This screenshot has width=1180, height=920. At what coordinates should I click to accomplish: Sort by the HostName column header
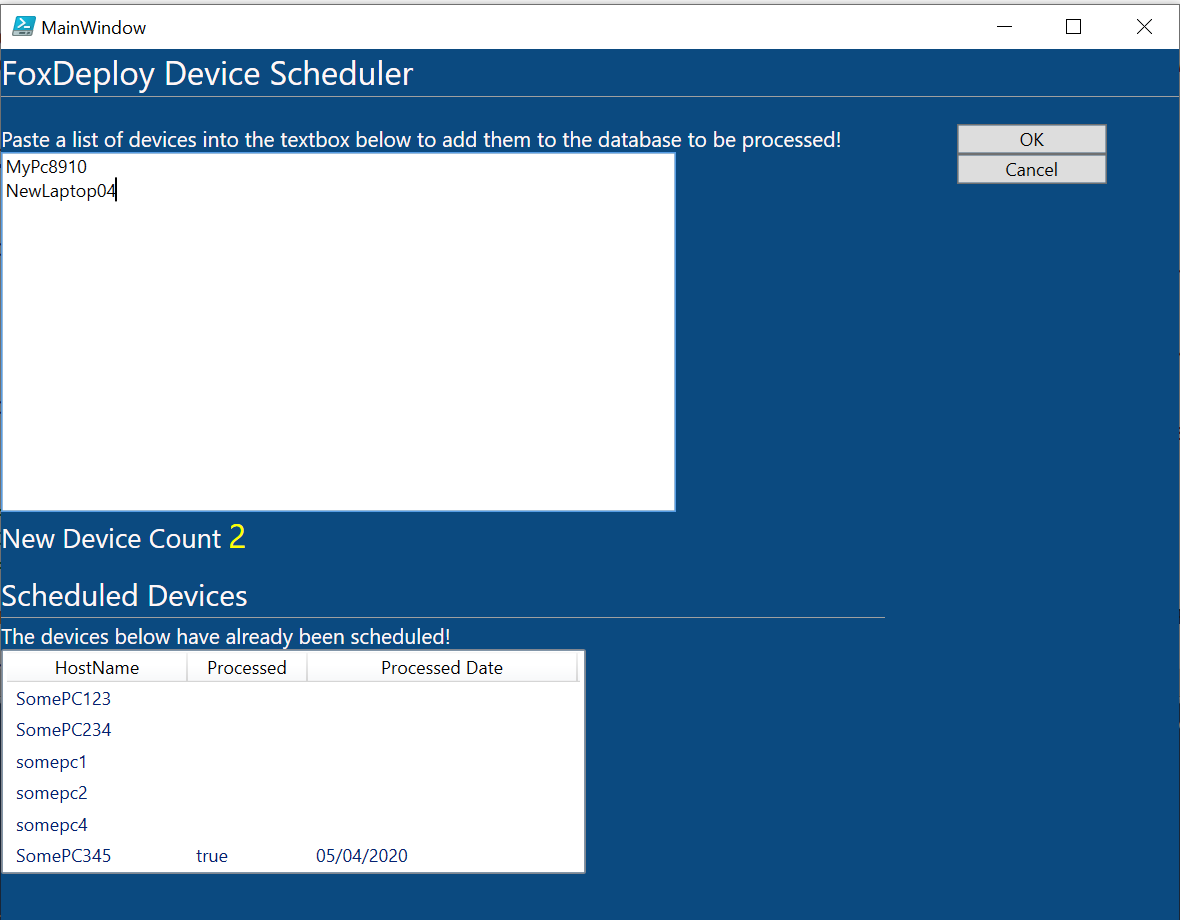click(x=96, y=667)
